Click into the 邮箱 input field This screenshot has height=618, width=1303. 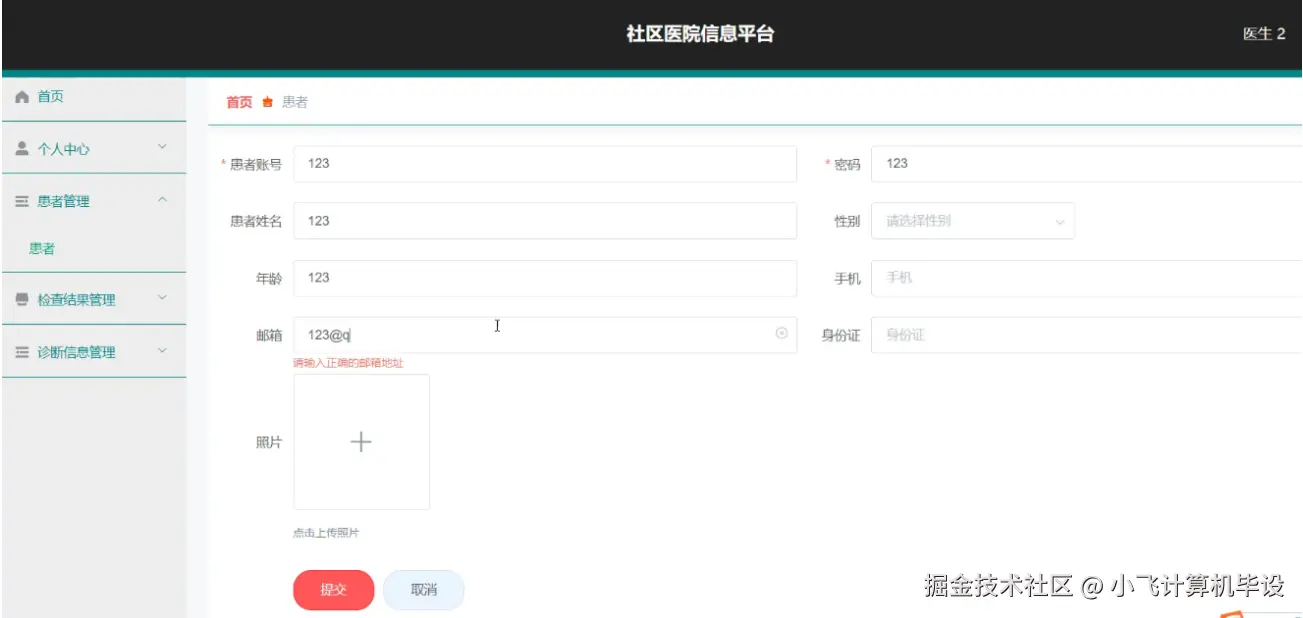tap(545, 335)
